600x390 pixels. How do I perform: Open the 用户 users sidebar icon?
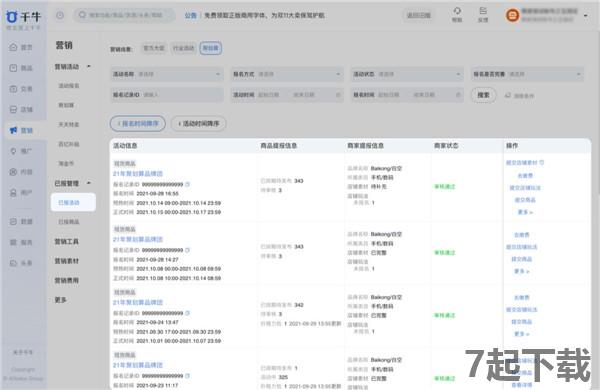(x=13, y=193)
